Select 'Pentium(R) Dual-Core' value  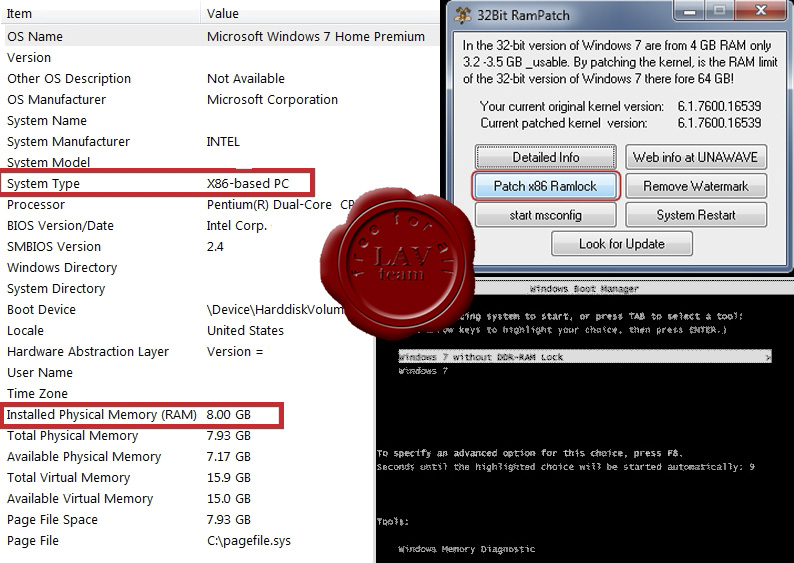click(269, 205)
